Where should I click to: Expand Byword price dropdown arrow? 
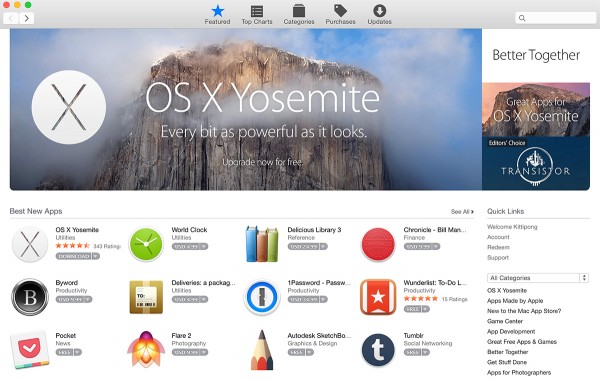88,299
